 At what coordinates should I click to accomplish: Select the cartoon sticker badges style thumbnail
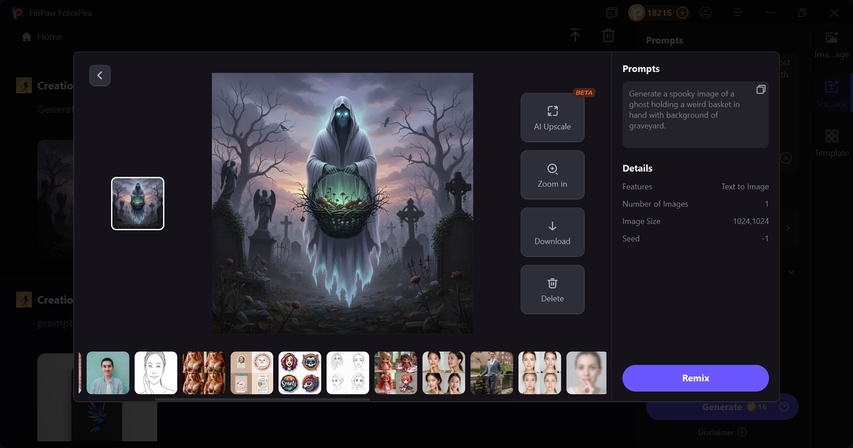[300, 372]
